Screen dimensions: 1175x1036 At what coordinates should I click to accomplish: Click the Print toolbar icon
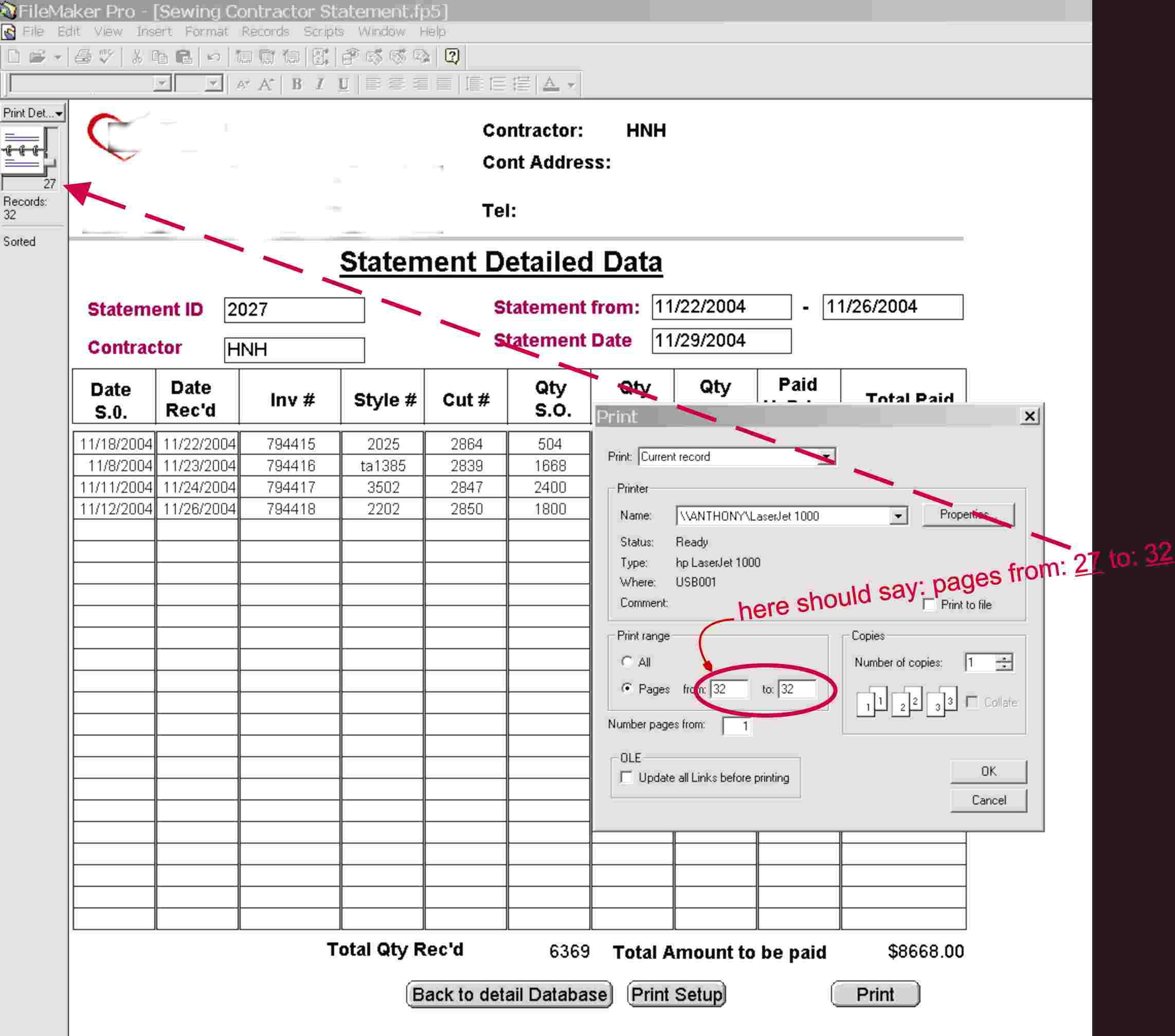(83, 57)
